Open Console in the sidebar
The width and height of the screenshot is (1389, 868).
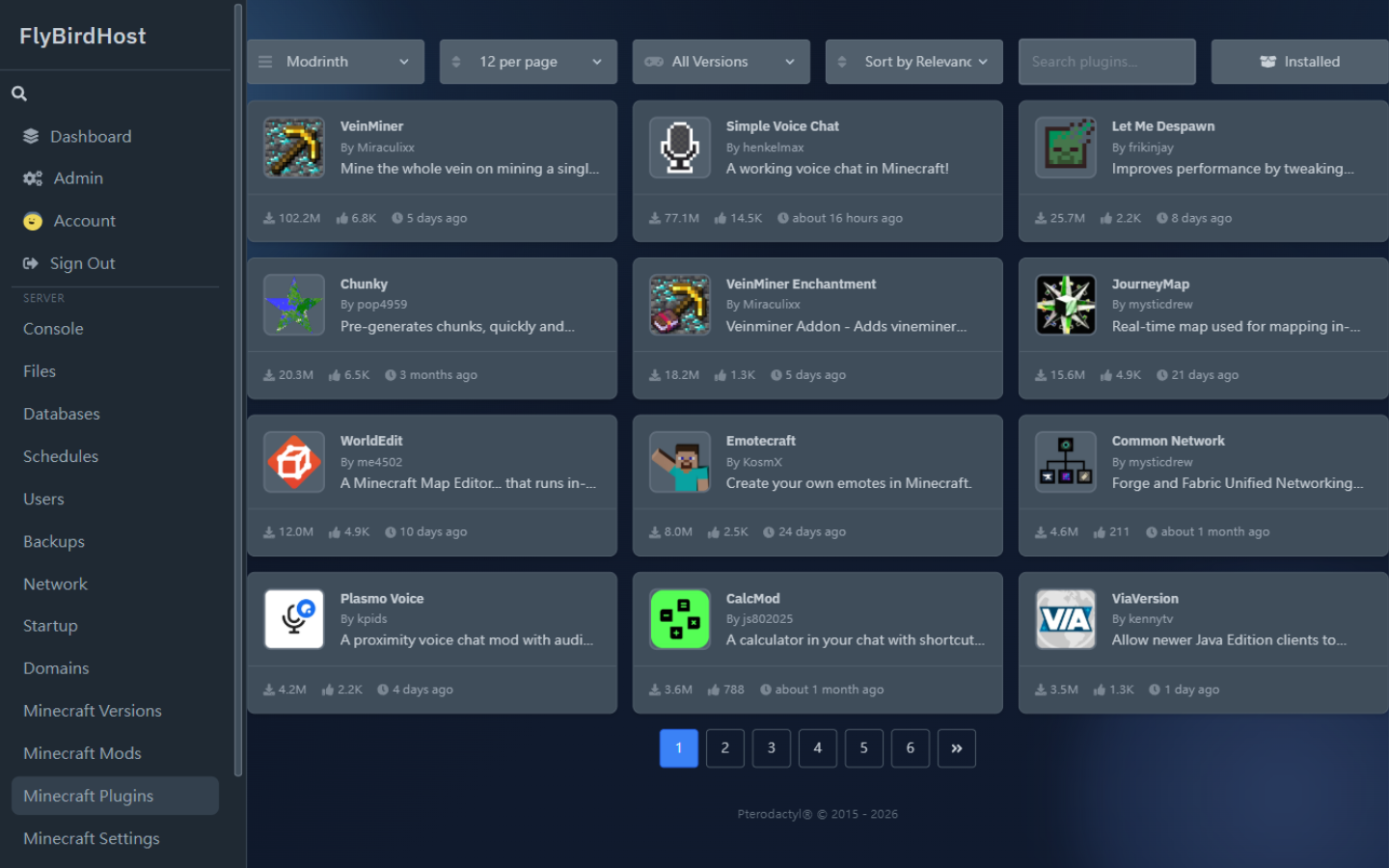click(115, 329)
